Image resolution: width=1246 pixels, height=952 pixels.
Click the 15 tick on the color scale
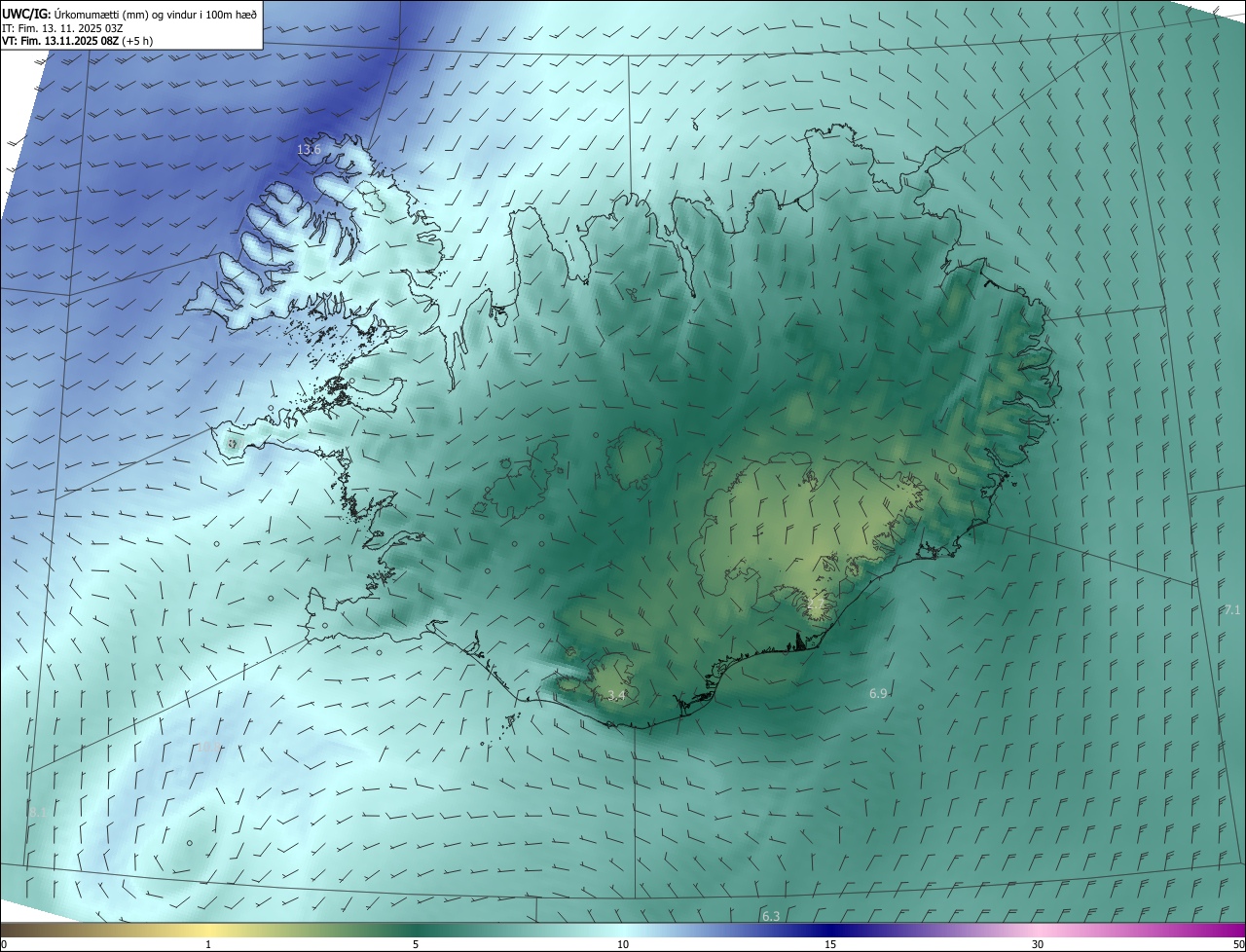830,944
